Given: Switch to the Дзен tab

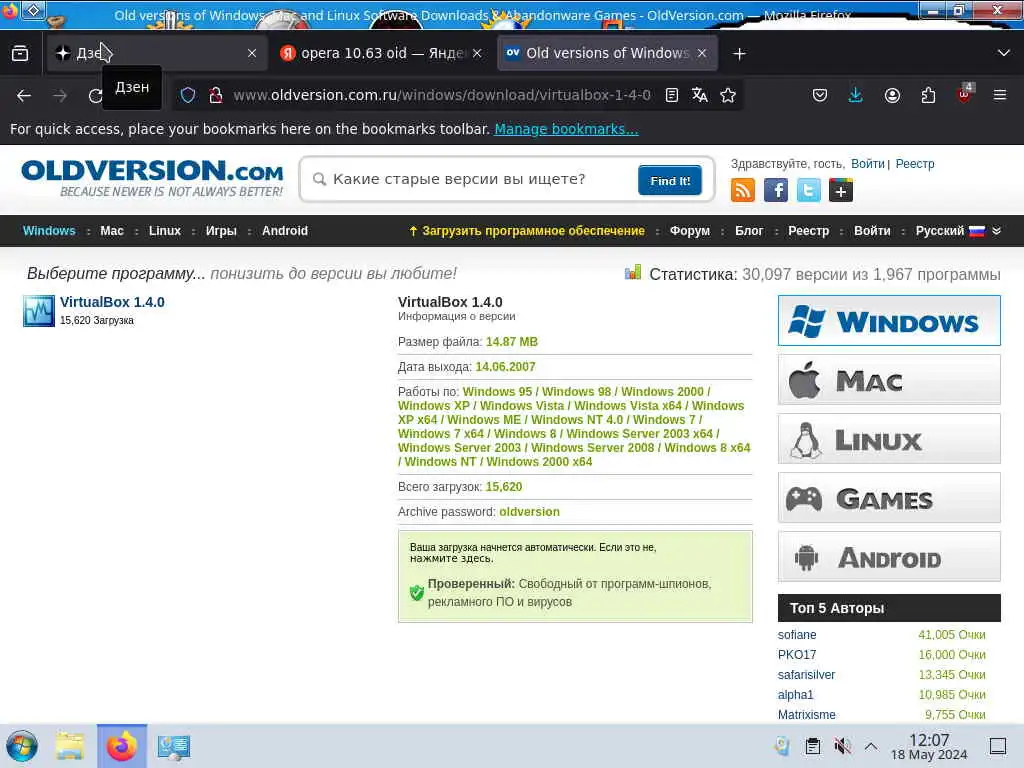Looking at the screenshot, I should 157,54.
